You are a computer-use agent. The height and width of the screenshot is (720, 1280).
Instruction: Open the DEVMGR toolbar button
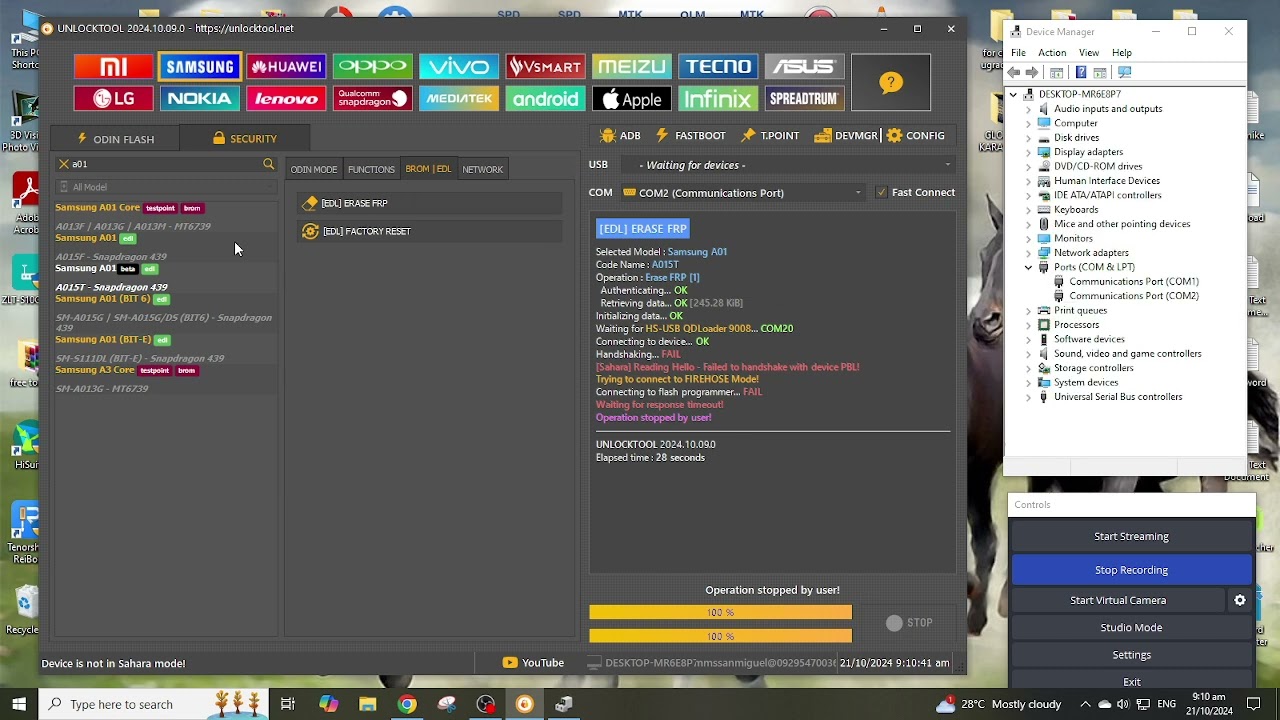click(846, 136)
